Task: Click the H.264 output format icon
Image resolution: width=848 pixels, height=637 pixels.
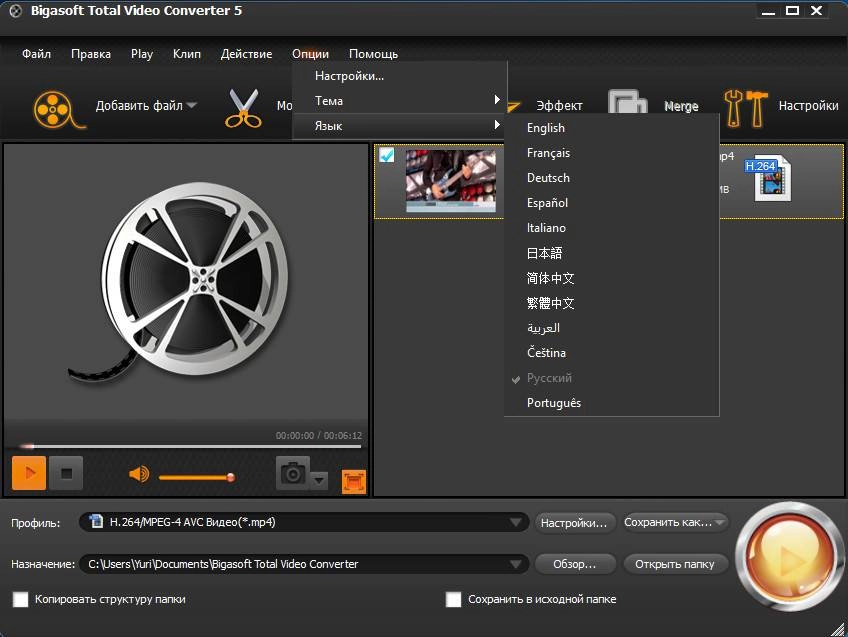Action: [x=768, y=178]
